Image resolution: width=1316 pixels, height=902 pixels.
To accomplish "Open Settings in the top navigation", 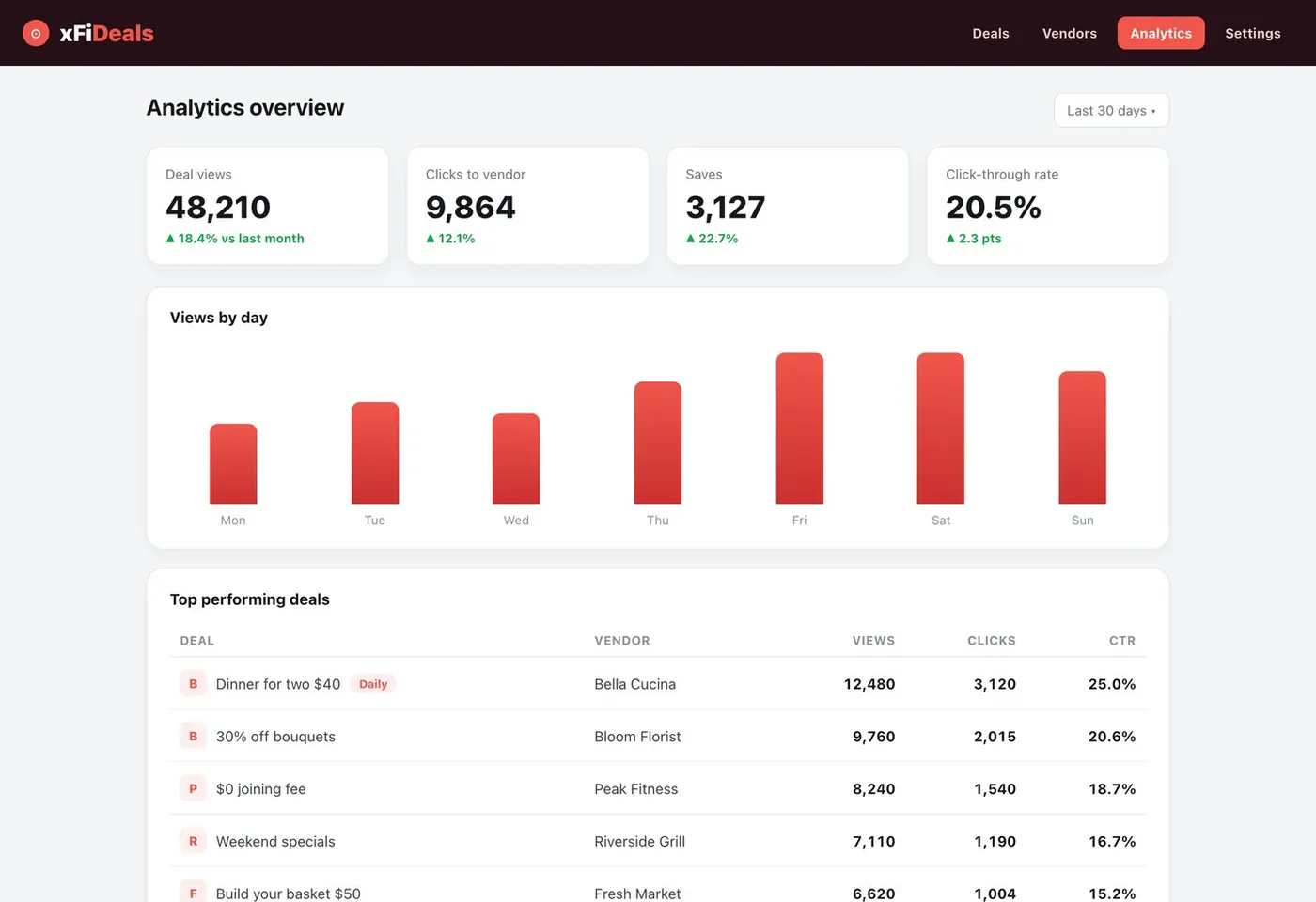I will [x=1253, y=33].
